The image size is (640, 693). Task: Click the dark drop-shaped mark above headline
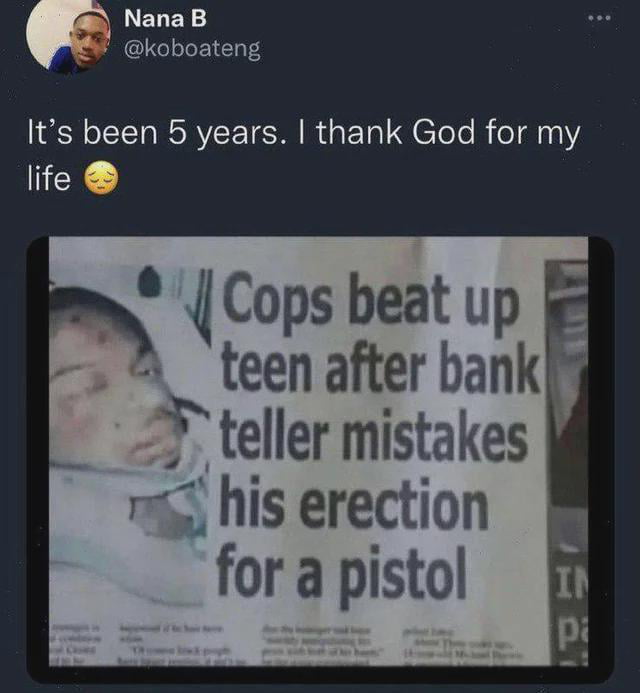pos(149,283)
